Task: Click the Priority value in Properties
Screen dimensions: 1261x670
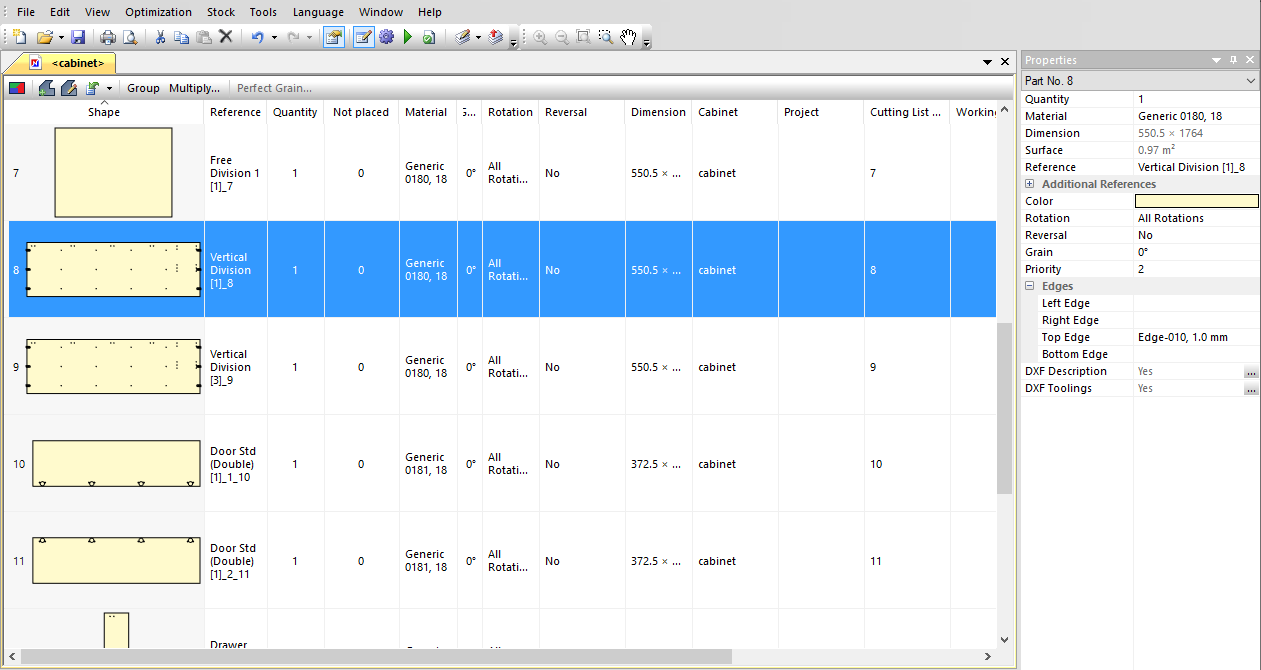Action: point(1197,270)
